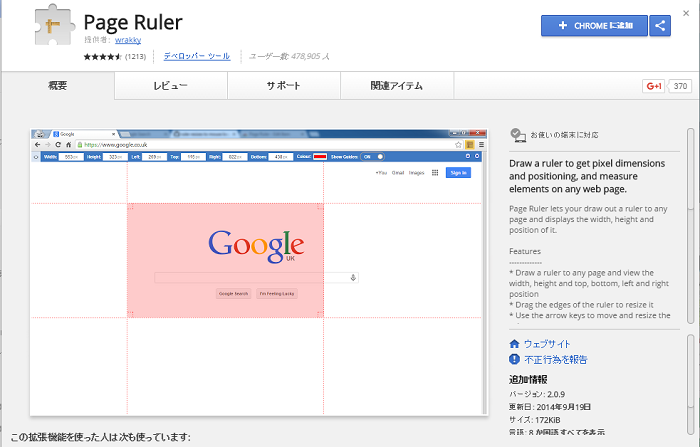This screenshot has width=700, height=447.
Task: Click the Show Guides toggle in the screenshot
Action: pyautogui.click(x=372, y=157)
